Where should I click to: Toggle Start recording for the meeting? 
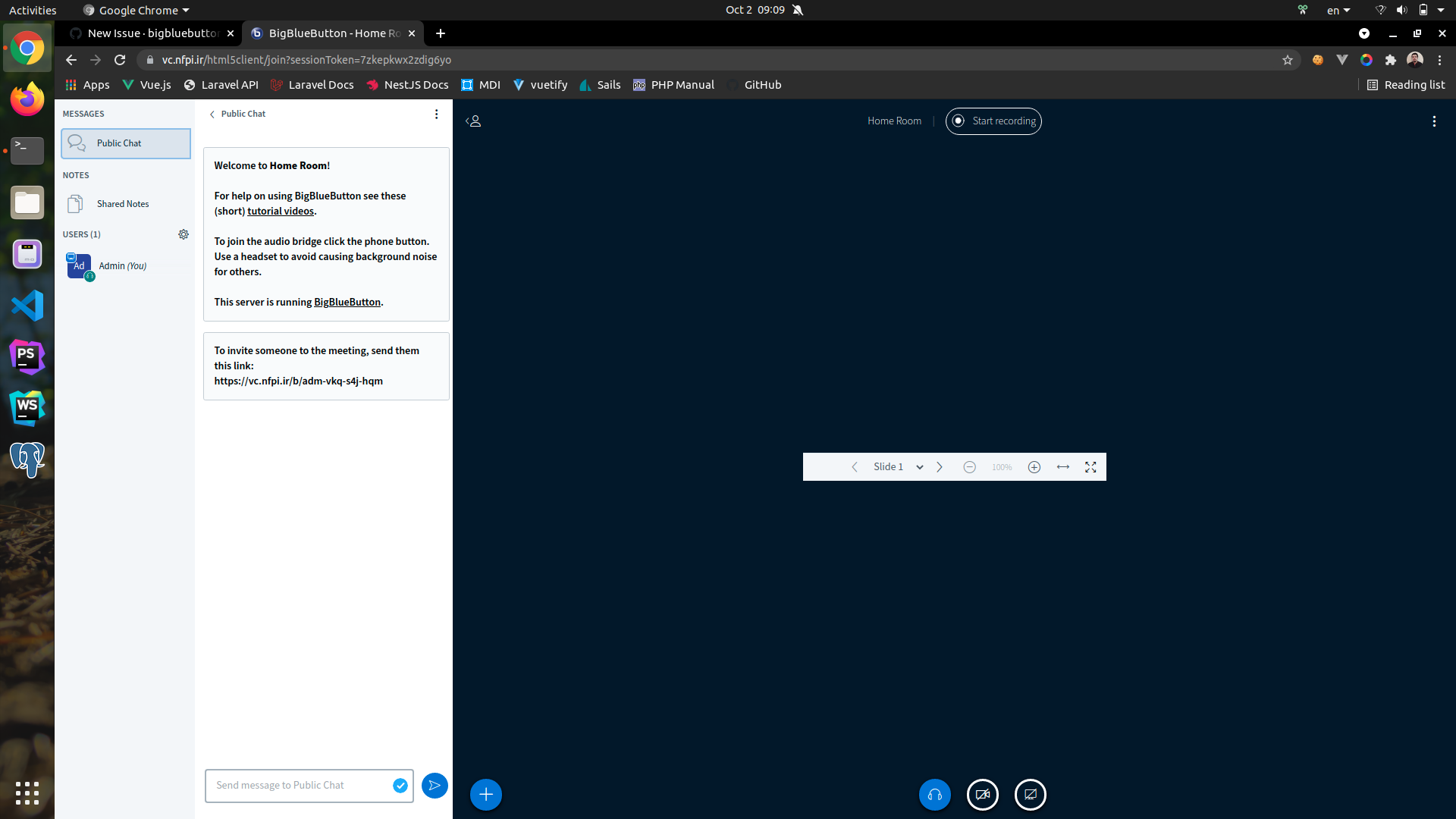click(x=993, y=121)
